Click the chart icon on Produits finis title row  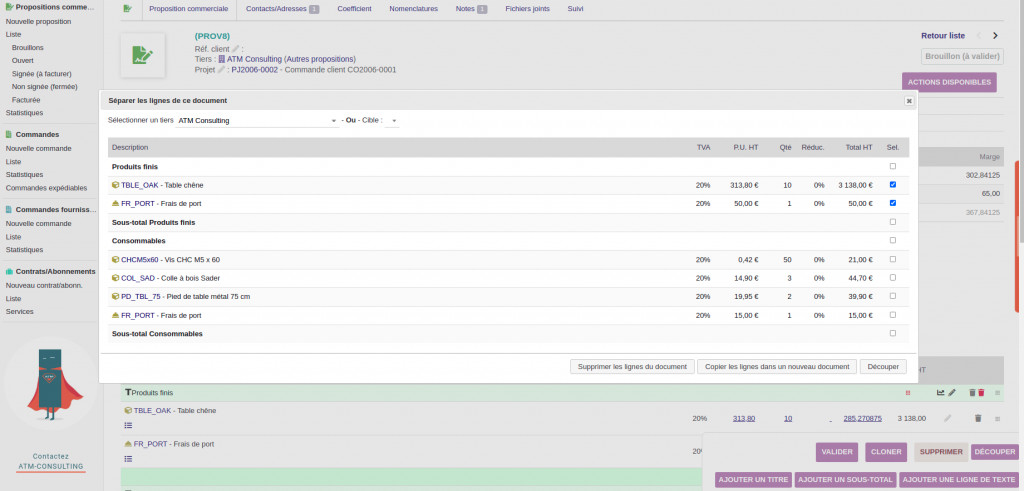[x=940, y=393]
